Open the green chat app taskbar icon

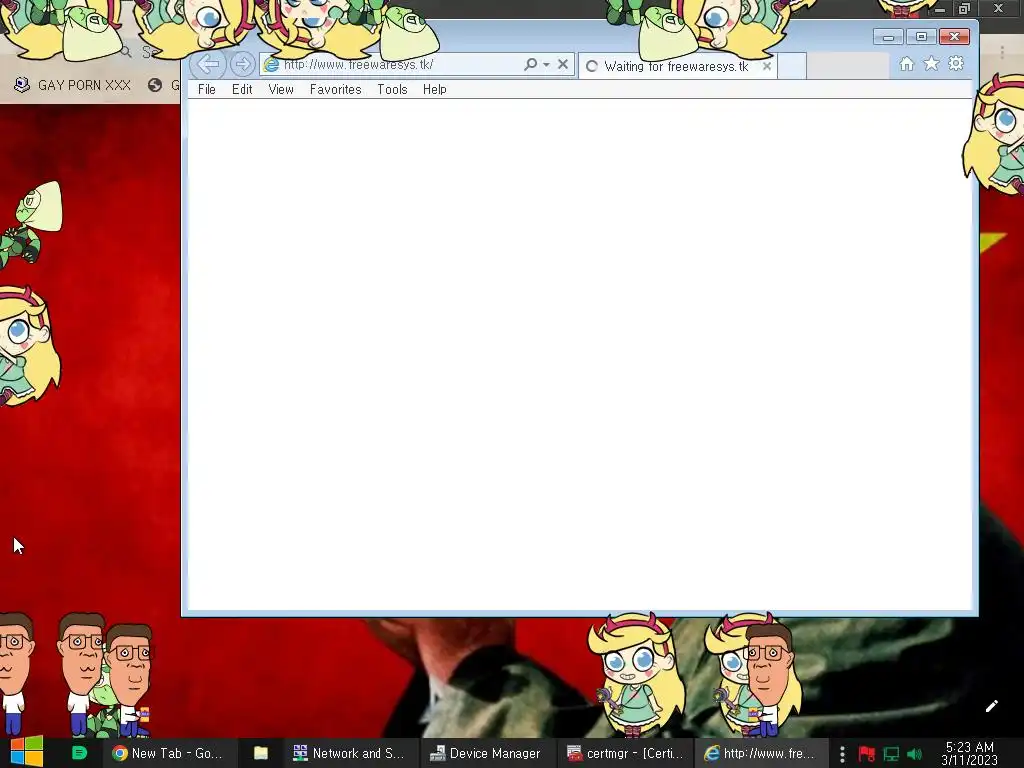[x=79, y=753]
